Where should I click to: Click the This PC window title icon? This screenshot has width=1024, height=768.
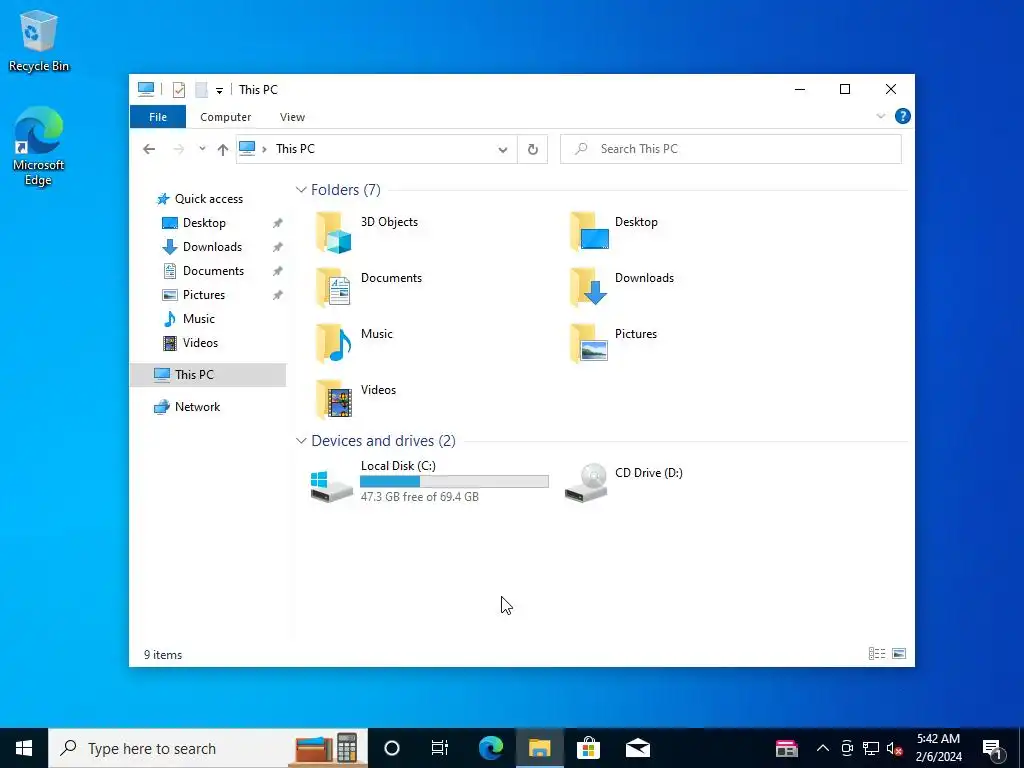pos(146,89)
